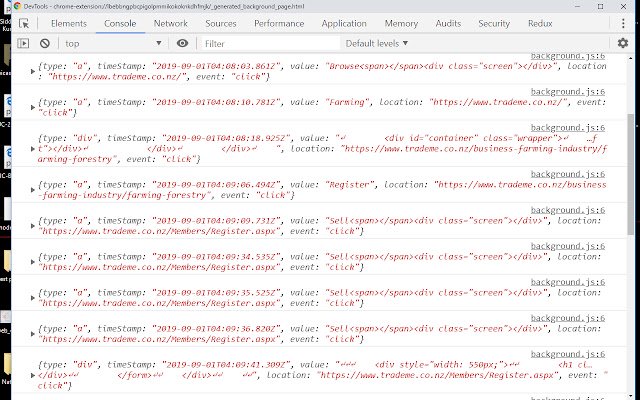
Task: Open background.js:6 link above the 04:09:34.535Z entry
Action: tap(568, 246)
